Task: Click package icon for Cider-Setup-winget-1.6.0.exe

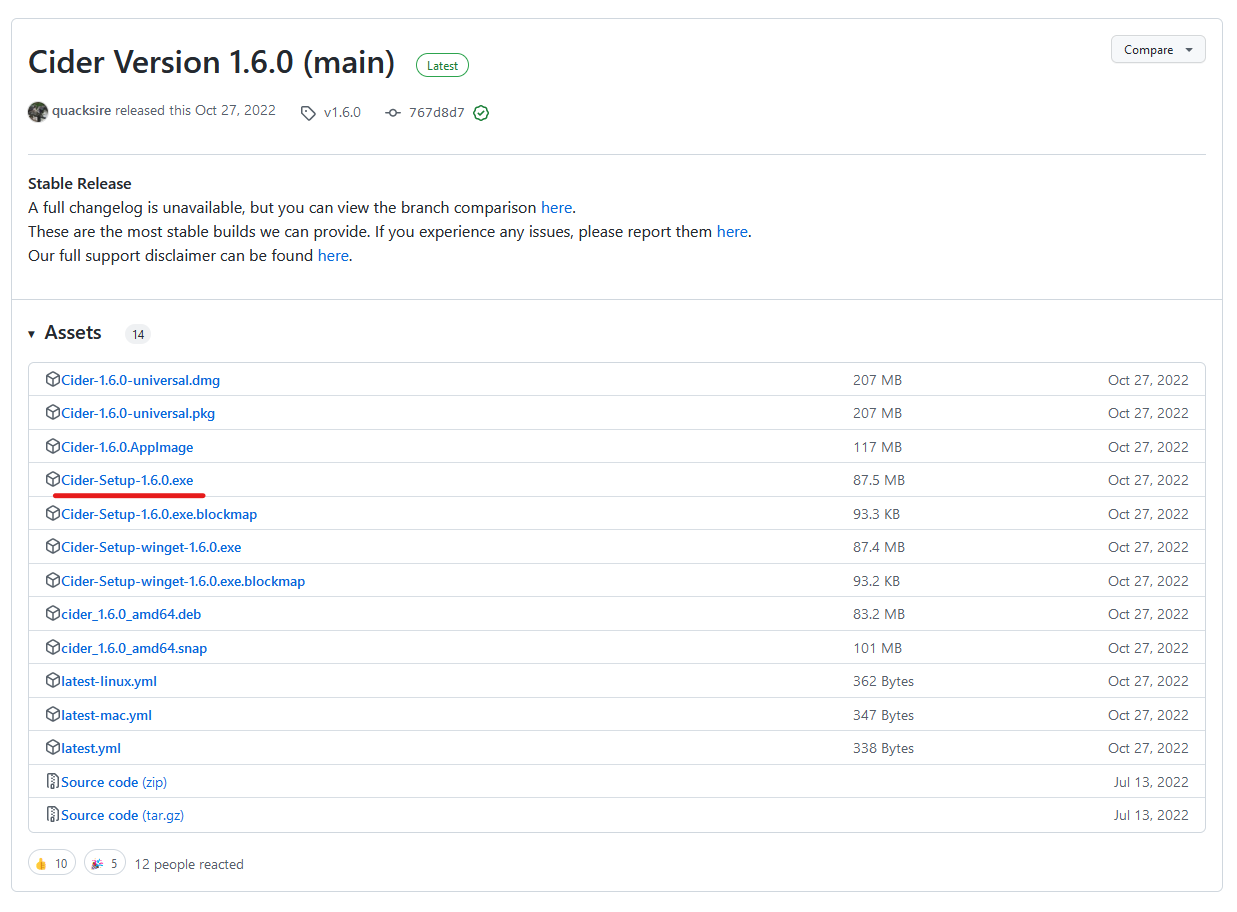Action: [53, 547]
